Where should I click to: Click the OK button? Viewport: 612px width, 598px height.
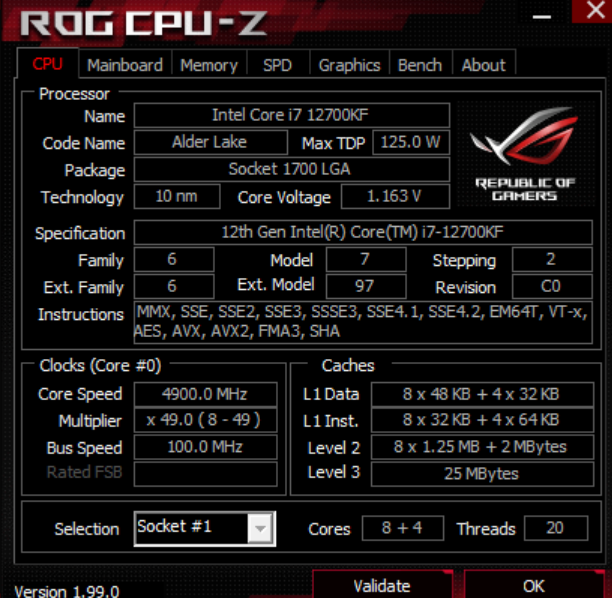pos(534,584)
